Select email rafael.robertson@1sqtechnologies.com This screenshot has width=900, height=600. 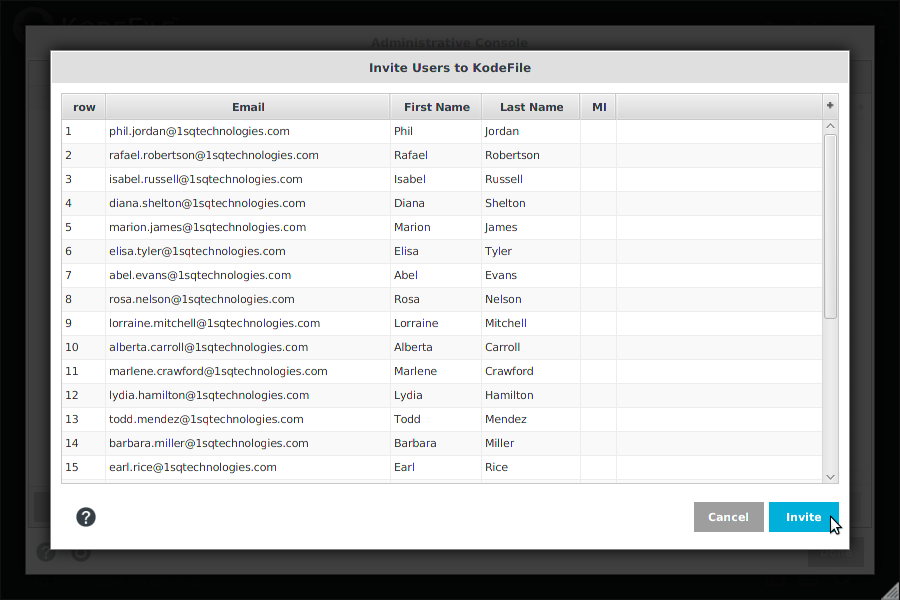point(248,156)
